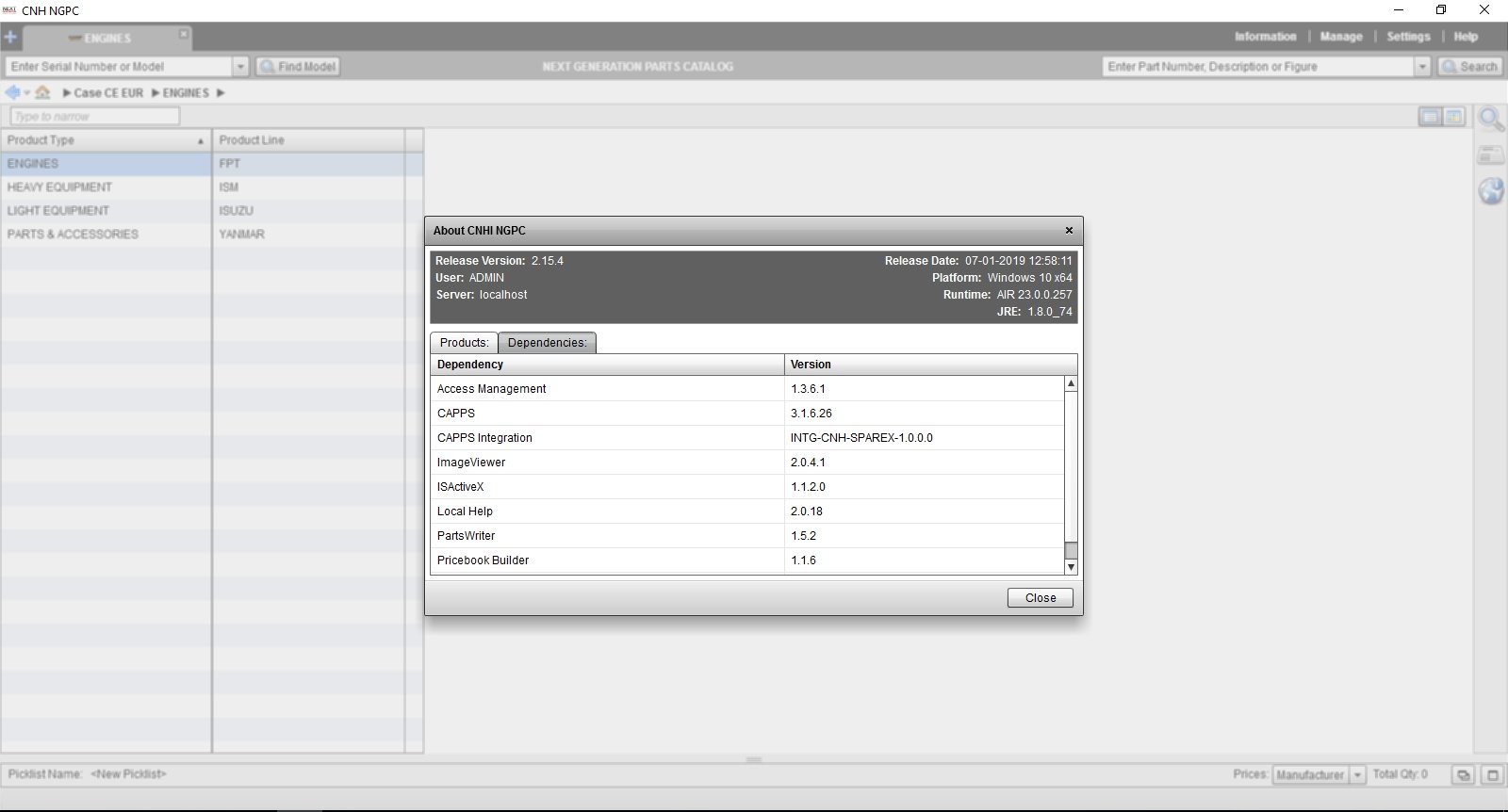Select FPT product line
This screenshot has width=1508, height=812.
click(309, 164)
